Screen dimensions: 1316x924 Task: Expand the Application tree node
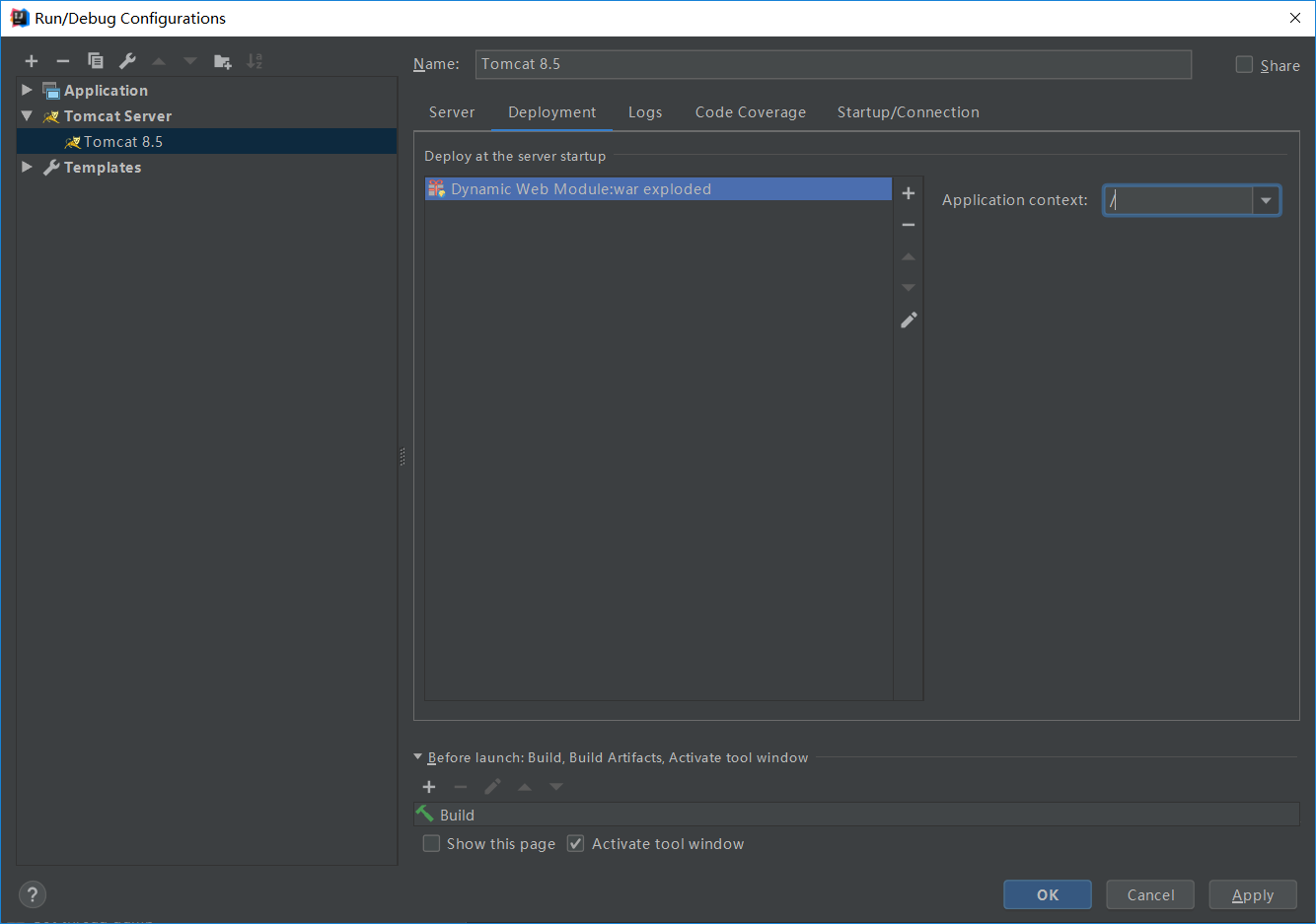[28, 90]
